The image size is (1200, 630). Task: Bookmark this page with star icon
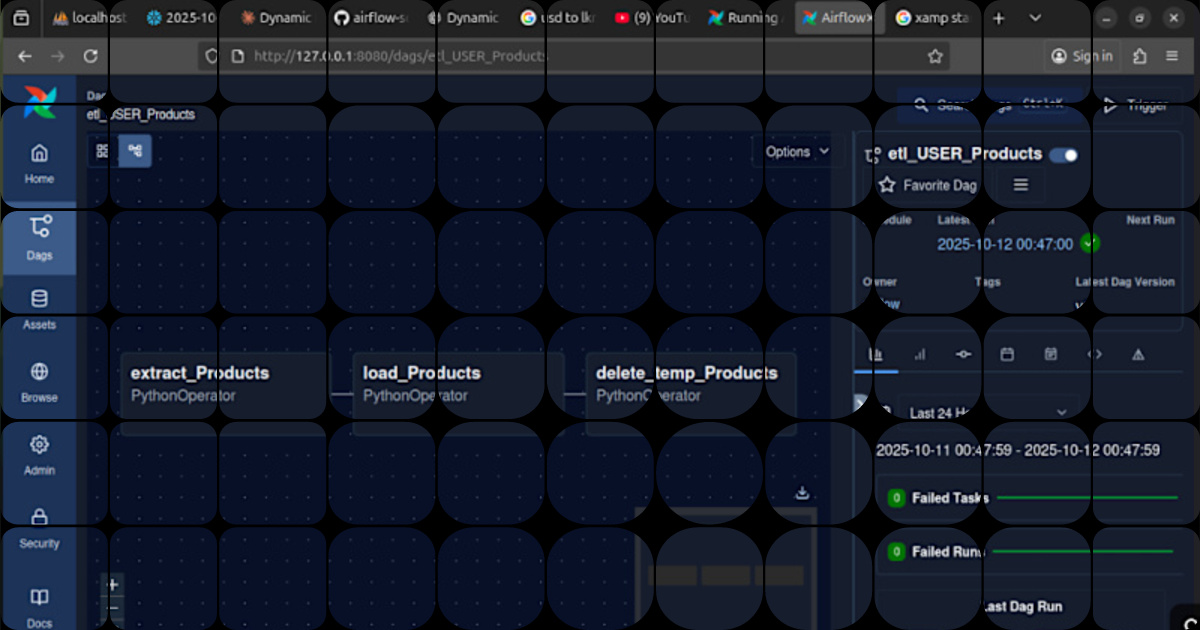point(935,57)
